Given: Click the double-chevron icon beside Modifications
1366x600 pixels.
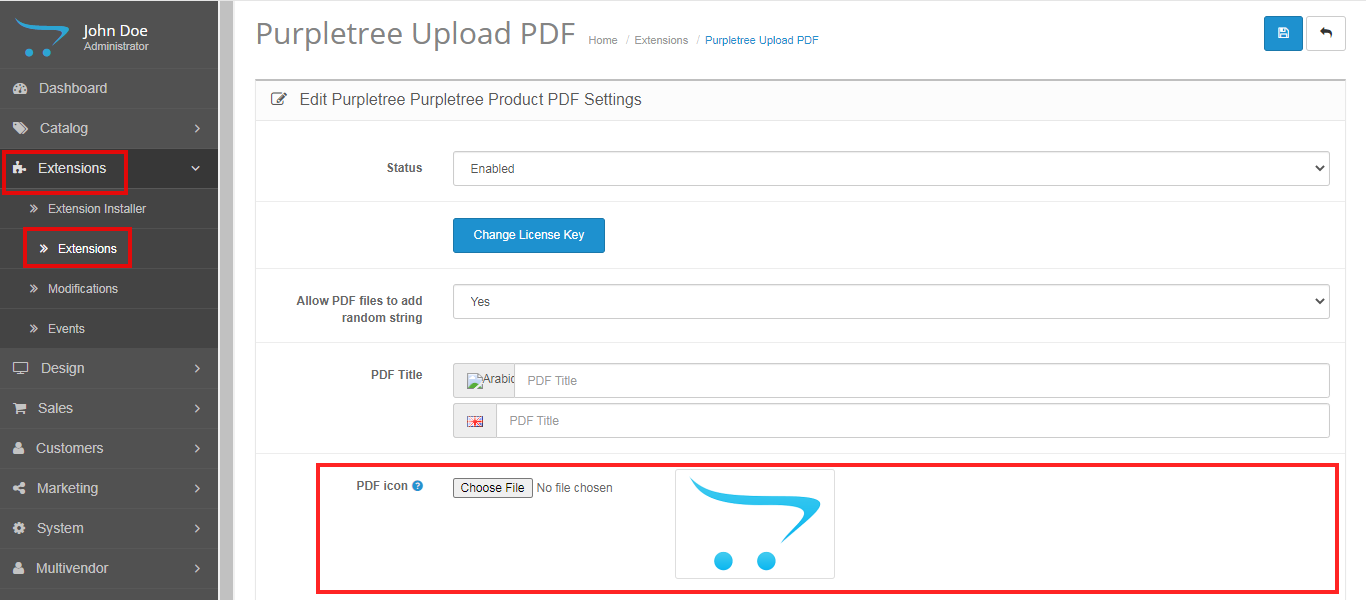Looking at the screenshot, I should (34, 289).
